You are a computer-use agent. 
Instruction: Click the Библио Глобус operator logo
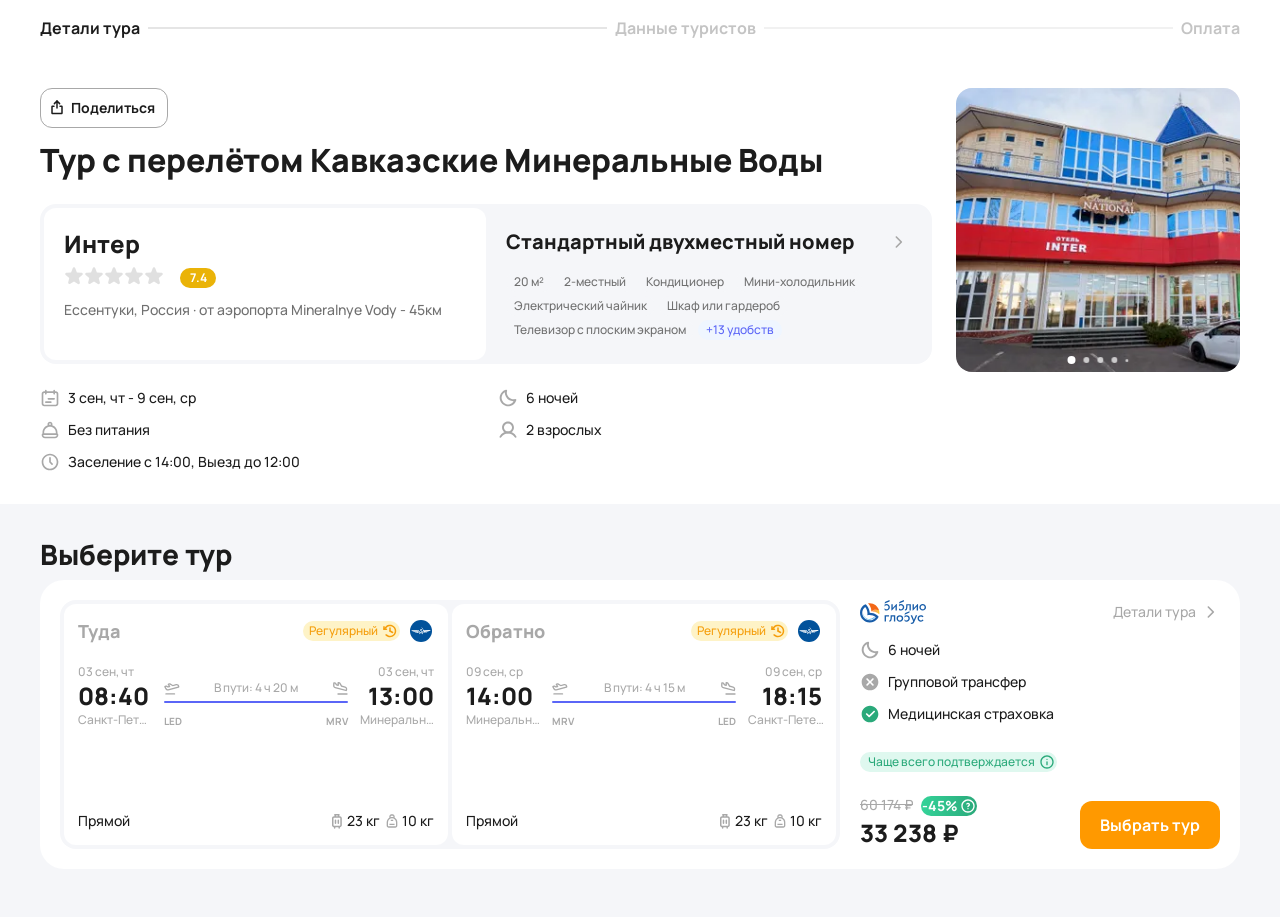coord(893,612)
